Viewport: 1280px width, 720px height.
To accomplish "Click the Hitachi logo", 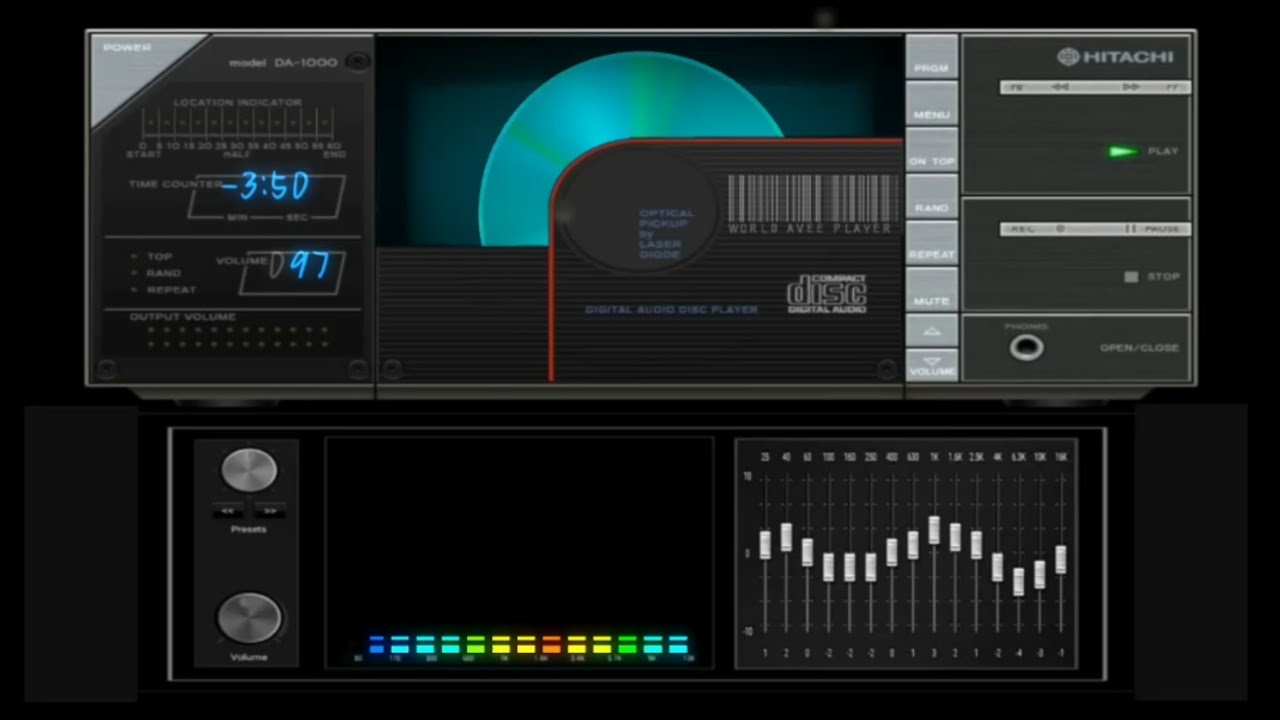I will (1115, 57).
